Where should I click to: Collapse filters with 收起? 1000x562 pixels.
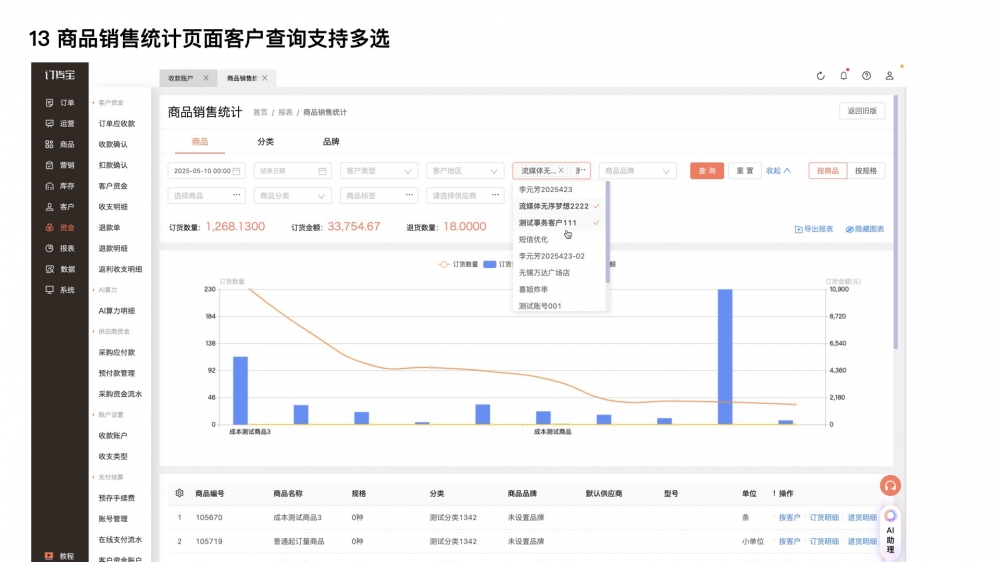[x=778, y=171]
